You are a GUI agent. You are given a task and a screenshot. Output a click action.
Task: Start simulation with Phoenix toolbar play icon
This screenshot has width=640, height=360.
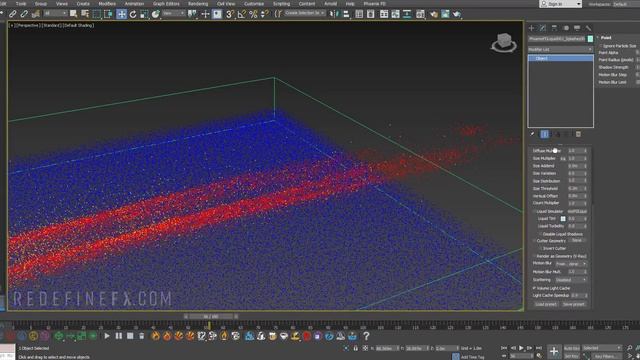(x=107, y=336)
